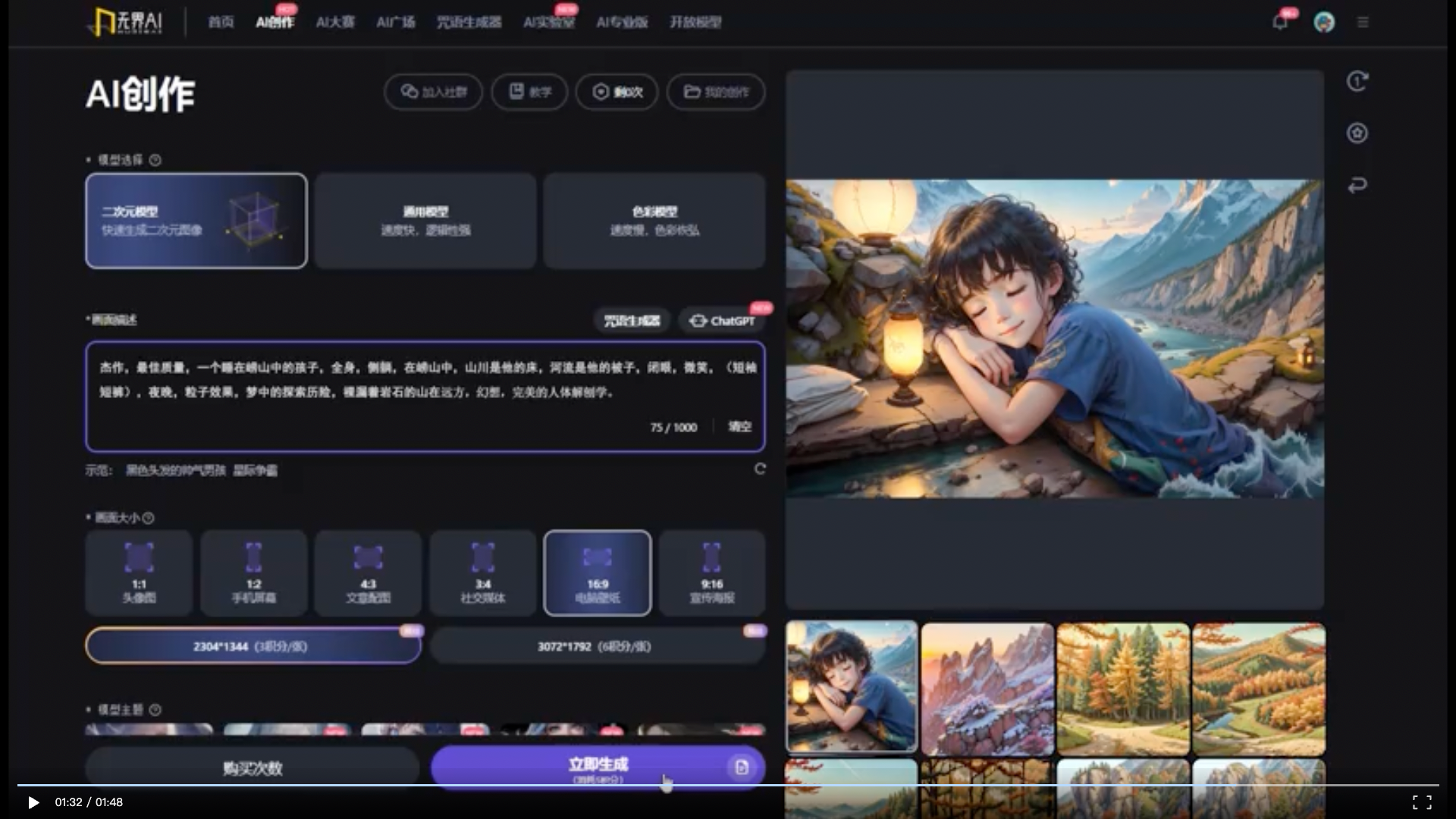Image resolution: width=1456 pixels, height=819 pixels.
Task: Click the help icon beside 模型选择
Action: pos(155,160)
